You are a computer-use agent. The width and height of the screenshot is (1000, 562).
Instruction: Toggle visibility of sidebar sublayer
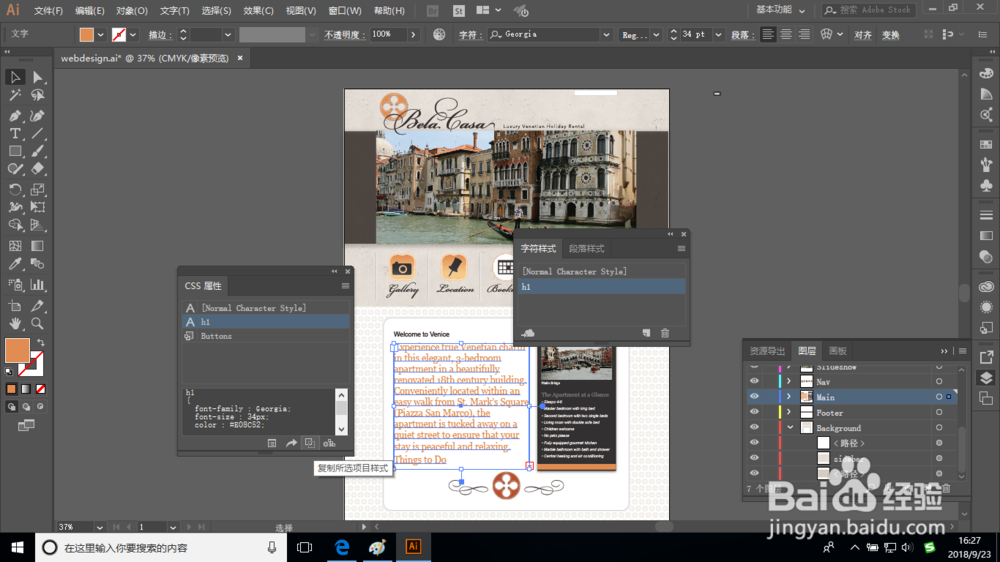pos(754,458)
